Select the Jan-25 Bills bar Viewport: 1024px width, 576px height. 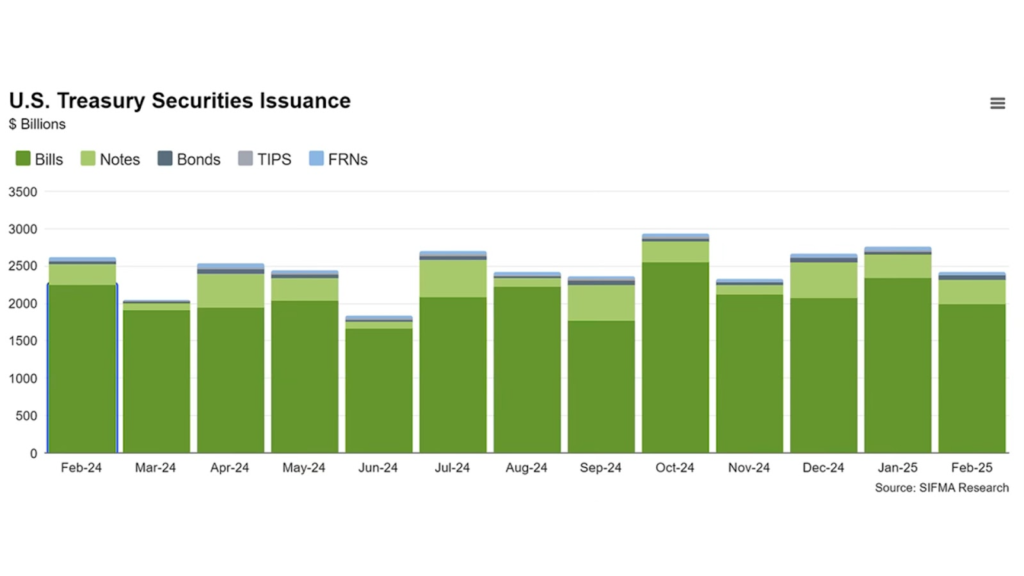point(897,366)
